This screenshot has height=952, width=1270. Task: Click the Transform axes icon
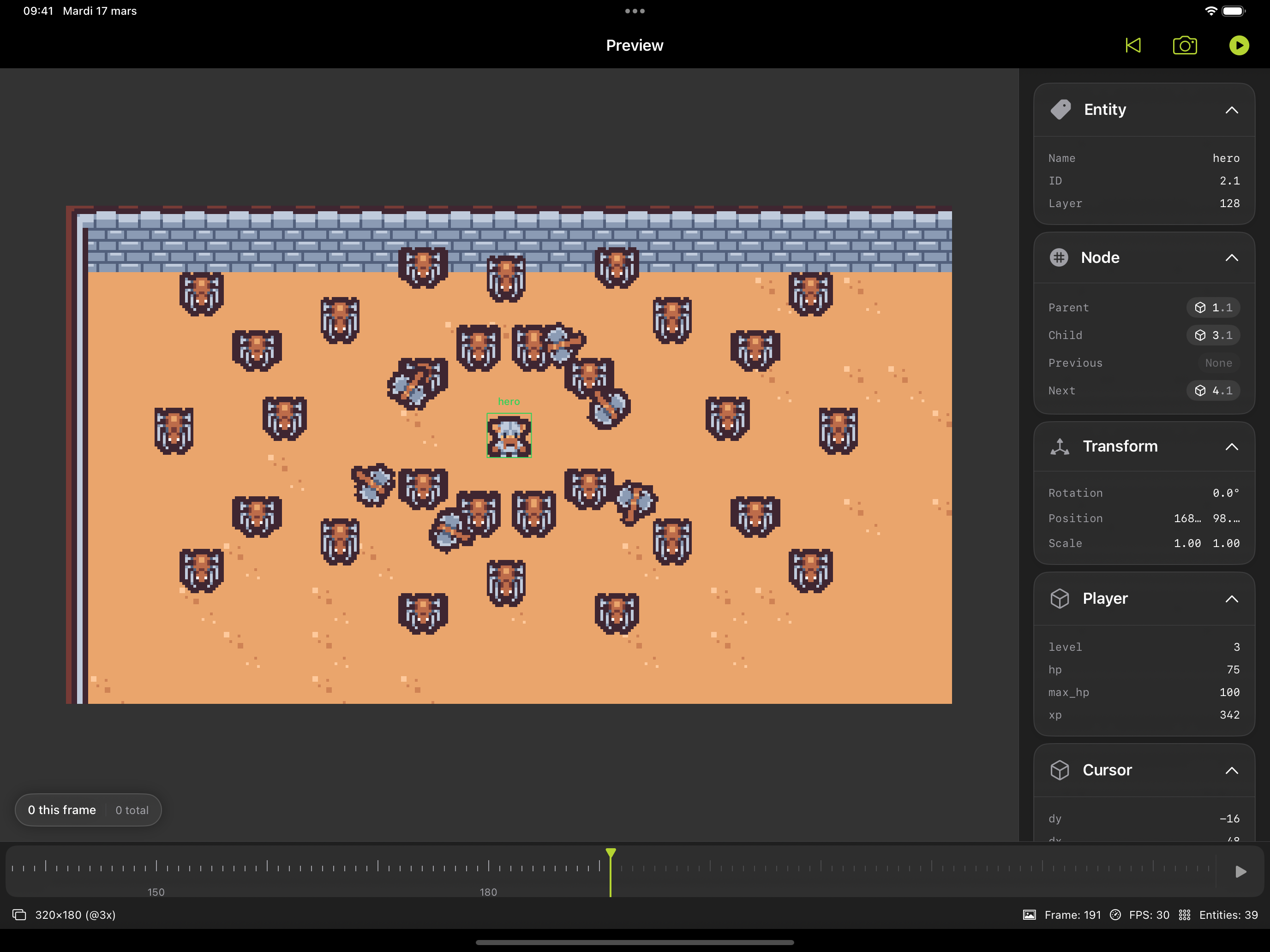1060,446
